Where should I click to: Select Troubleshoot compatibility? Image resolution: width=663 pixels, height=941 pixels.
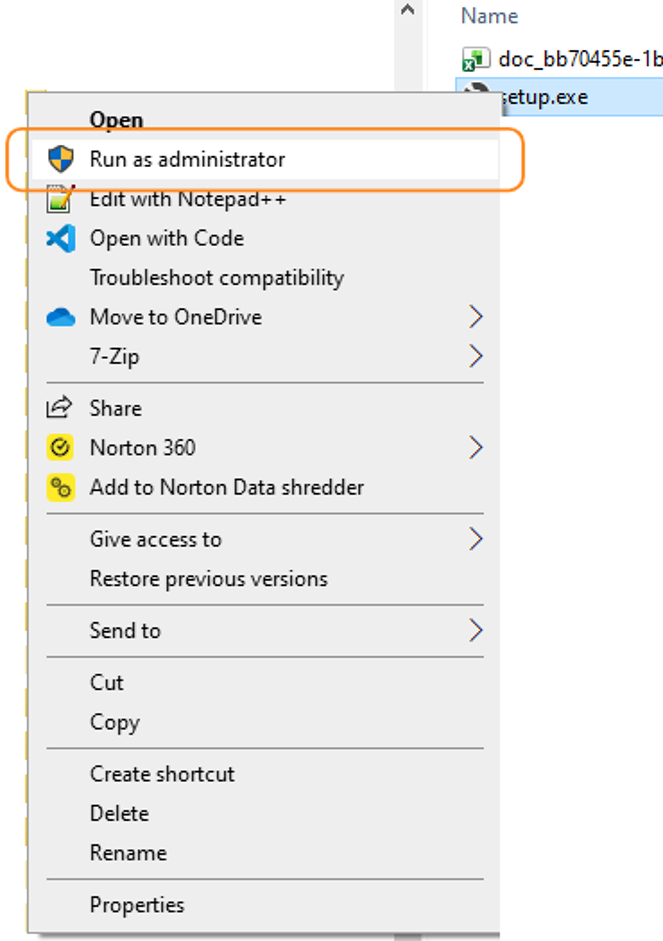pos(216,278)
